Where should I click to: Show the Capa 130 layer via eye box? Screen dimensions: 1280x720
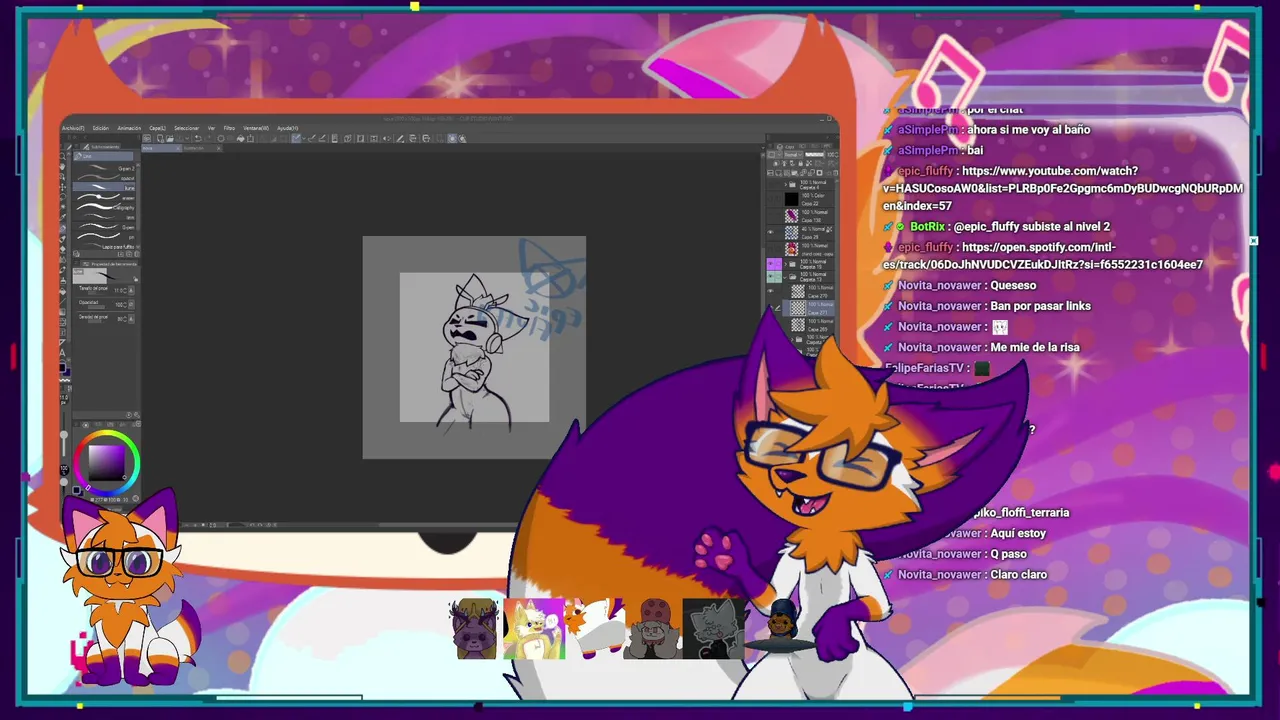[771, 216]
